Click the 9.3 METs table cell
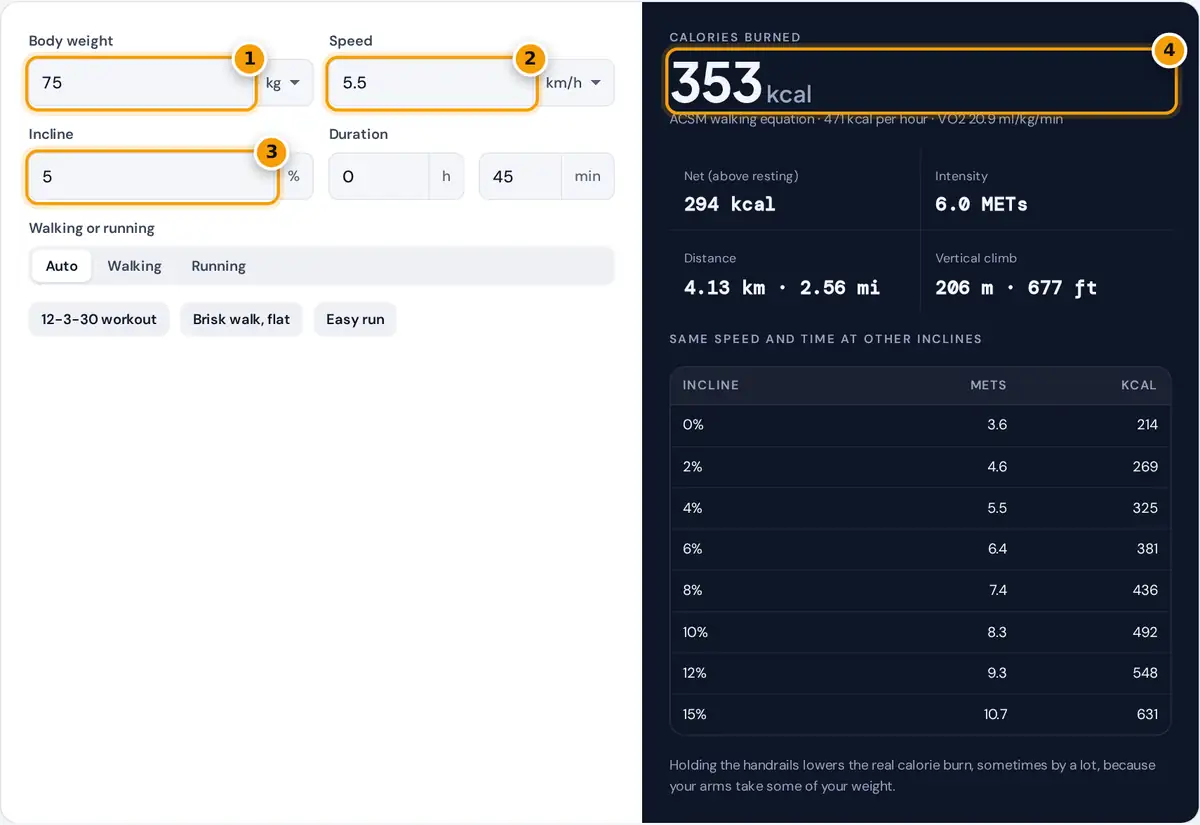 coord(997,673)
